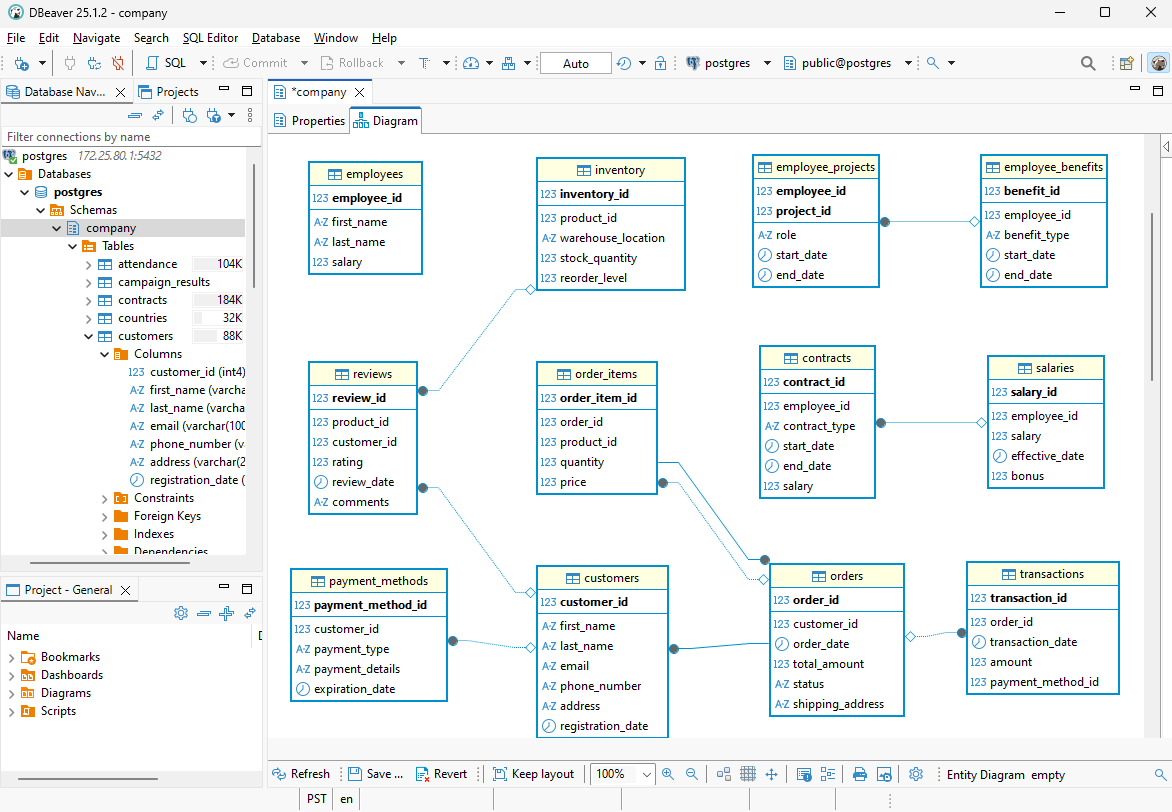Viewport: 1172px width, 812px height.
Task: Click the attribute visibility icon in diagram toolbar
Action: (804, 775)
